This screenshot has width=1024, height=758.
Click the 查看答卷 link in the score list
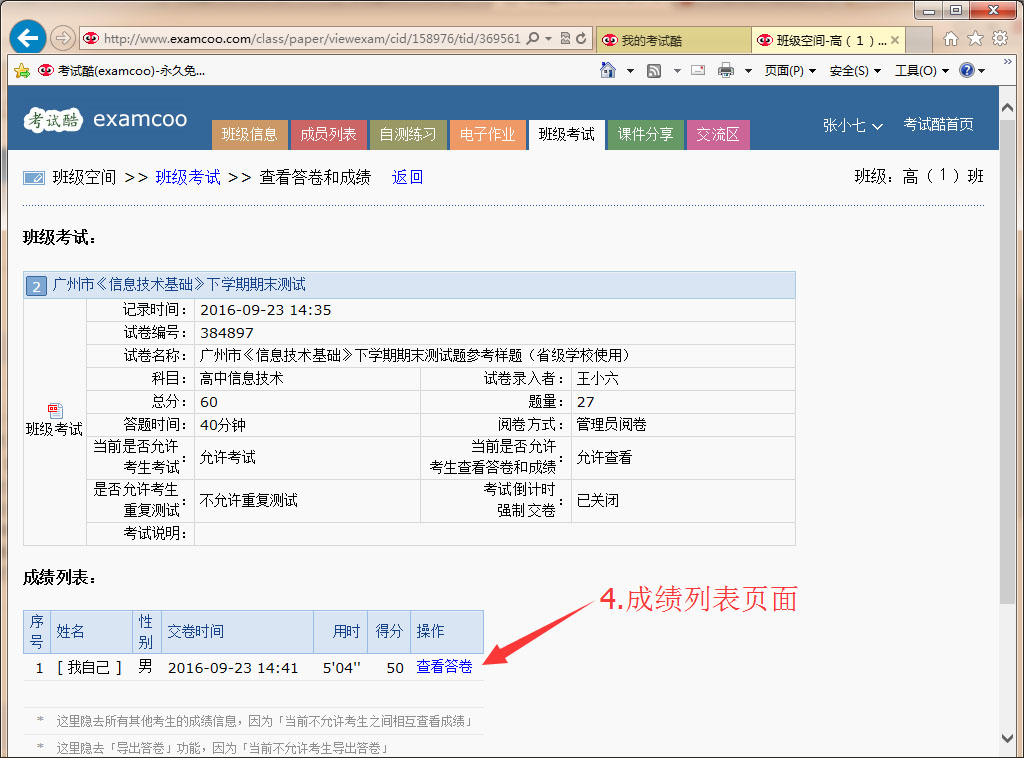[443, 667]
